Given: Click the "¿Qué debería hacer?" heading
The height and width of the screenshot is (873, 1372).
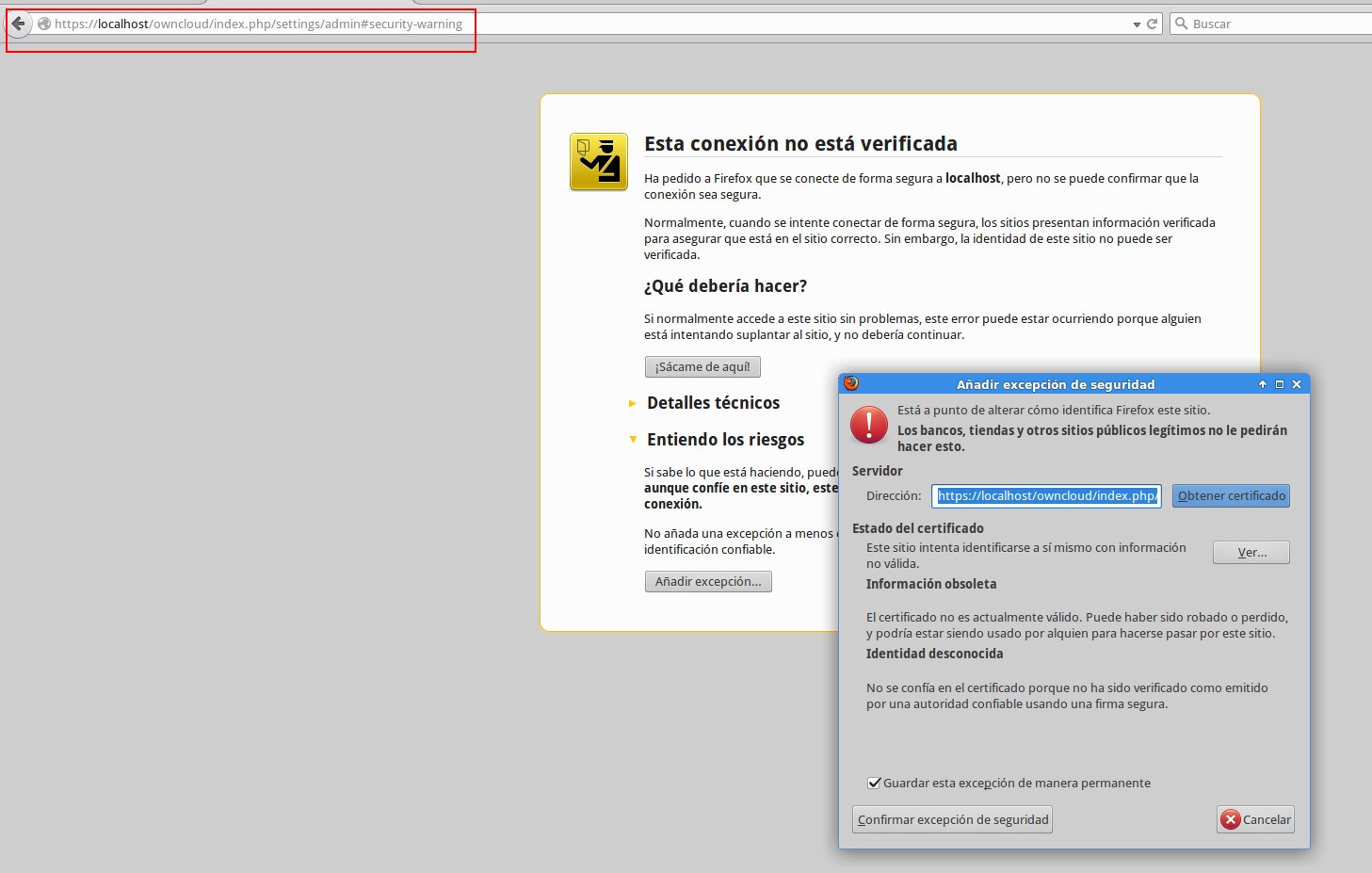Looking at the screenshot, I should tap(725, 286).
